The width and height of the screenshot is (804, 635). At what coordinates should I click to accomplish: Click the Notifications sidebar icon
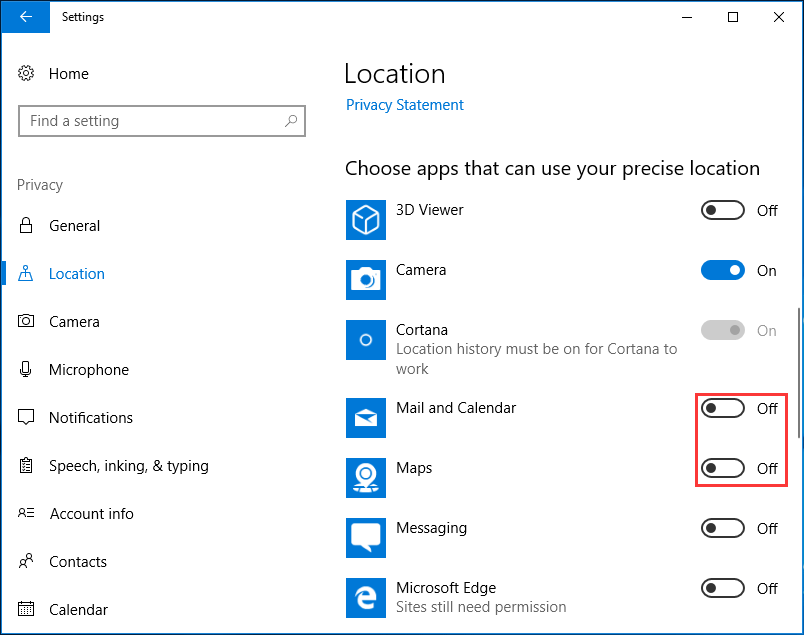click(26, 417)
